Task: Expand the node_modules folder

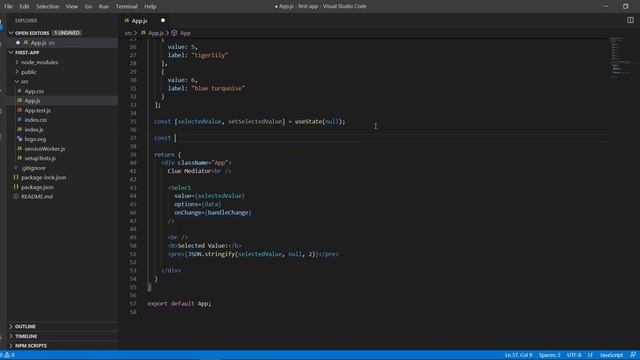Action: (x=39, y=62)
